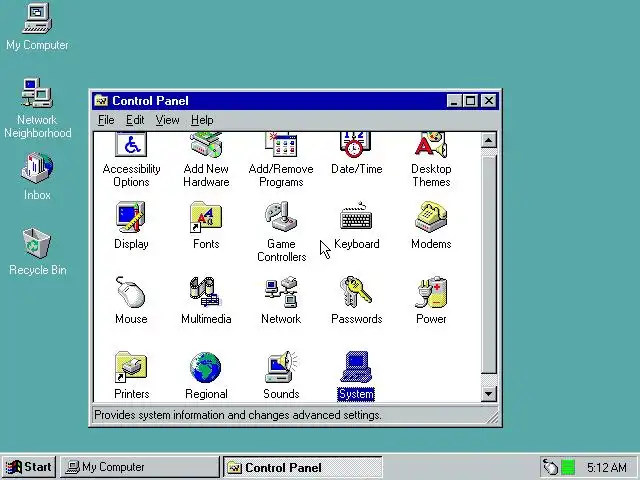
Task: Click the scrollbar up arrow
Action: click(x=489, y=140)
